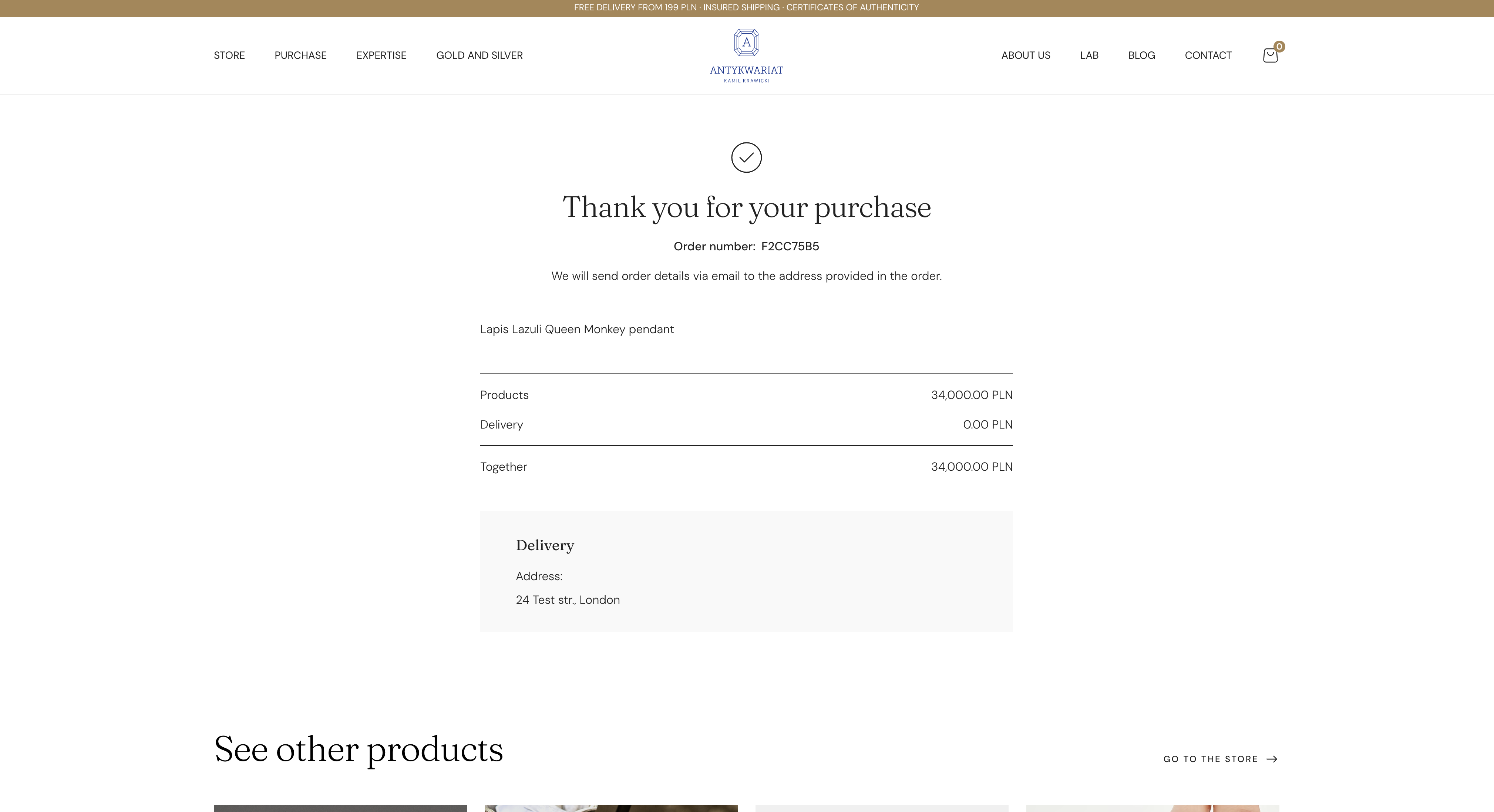Open the Purchase menu item
The image size is (1494, 812).
[300, 55]
